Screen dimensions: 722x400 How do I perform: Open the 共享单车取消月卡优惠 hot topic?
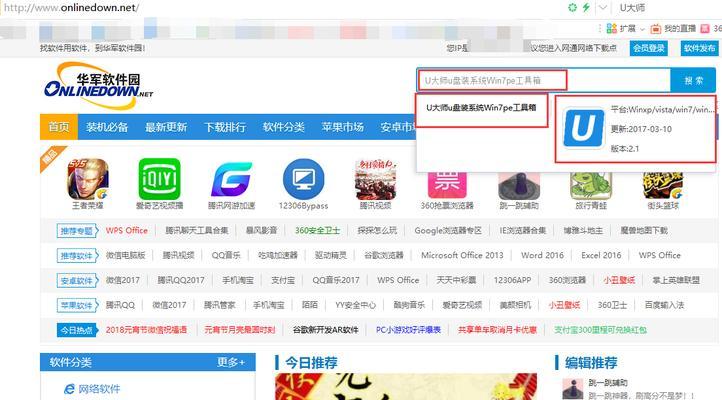pos(497,330)
